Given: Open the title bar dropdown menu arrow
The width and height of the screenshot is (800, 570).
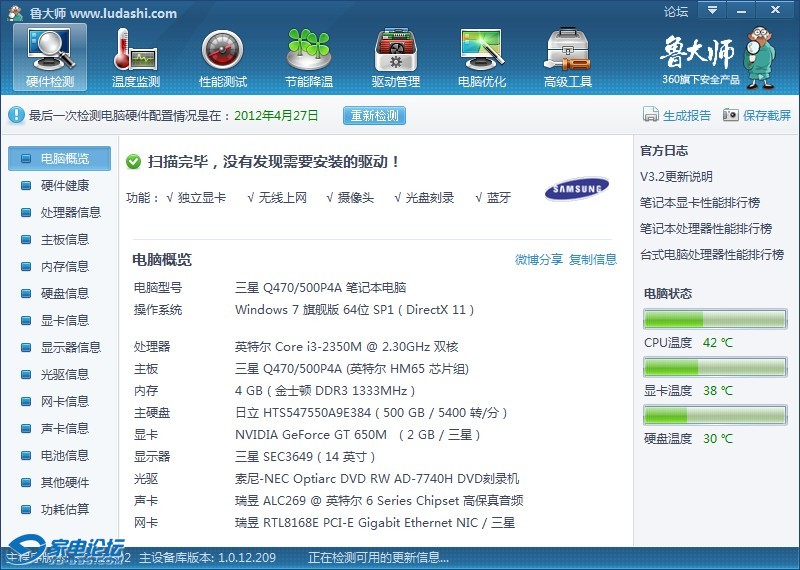Looking at the screenshot, I should tap(712, 10).
